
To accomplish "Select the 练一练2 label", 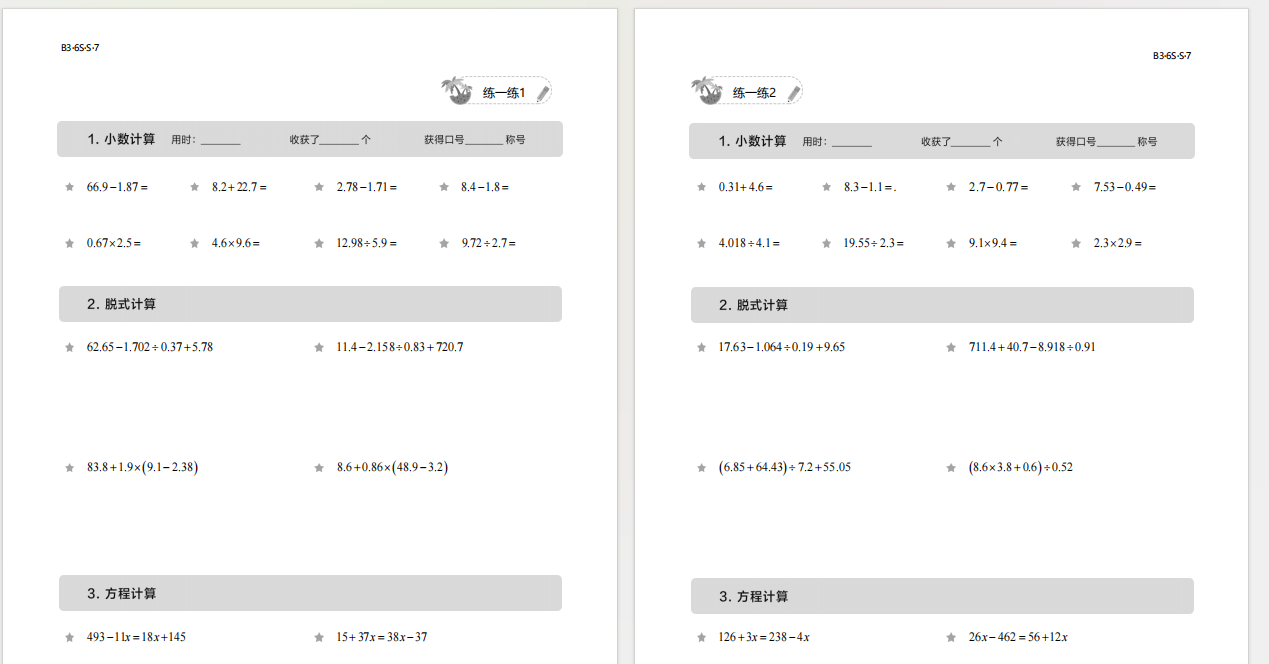I will click(x=754, y=93).
